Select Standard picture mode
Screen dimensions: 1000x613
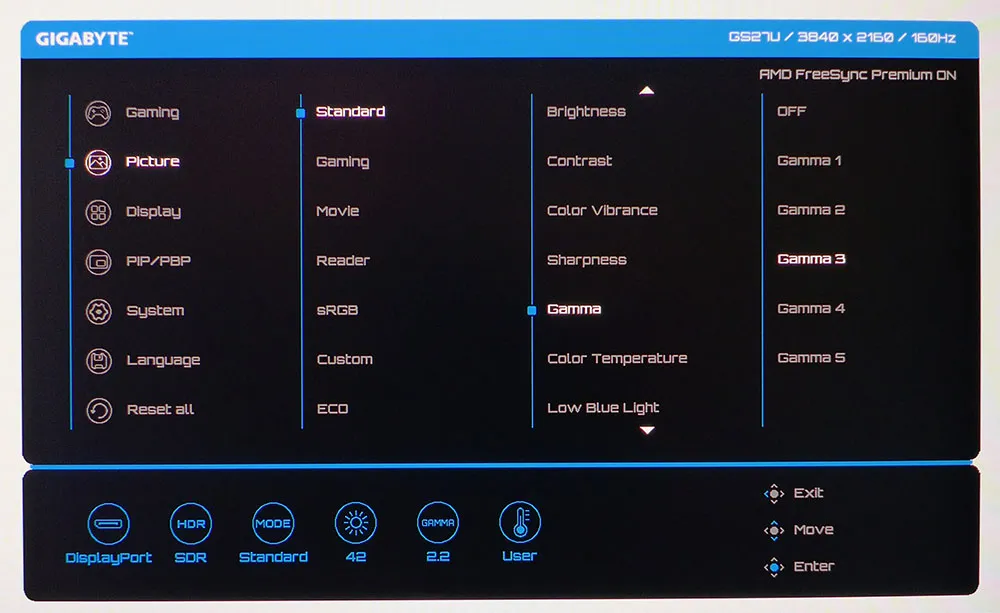350,112
